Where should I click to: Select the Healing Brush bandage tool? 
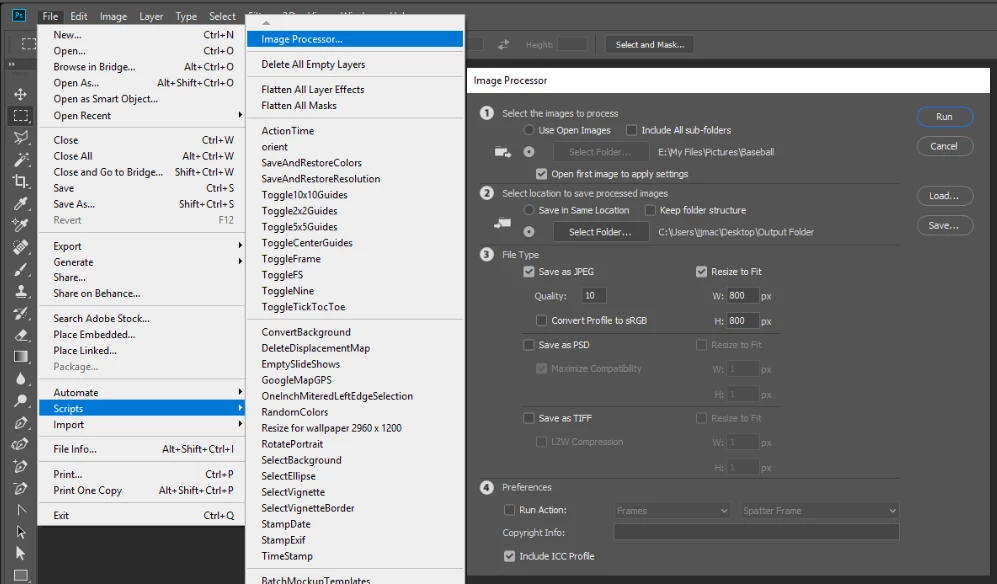[x=20, y=246]
